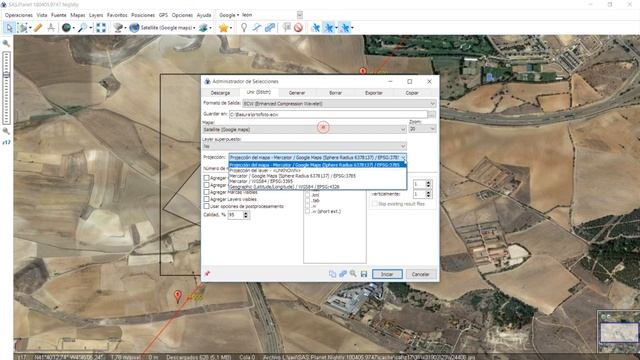Open toolbar 'Satellite (Google maps)' map dropdown
Screen dimensions: 640x360
(x=194, y=28)
